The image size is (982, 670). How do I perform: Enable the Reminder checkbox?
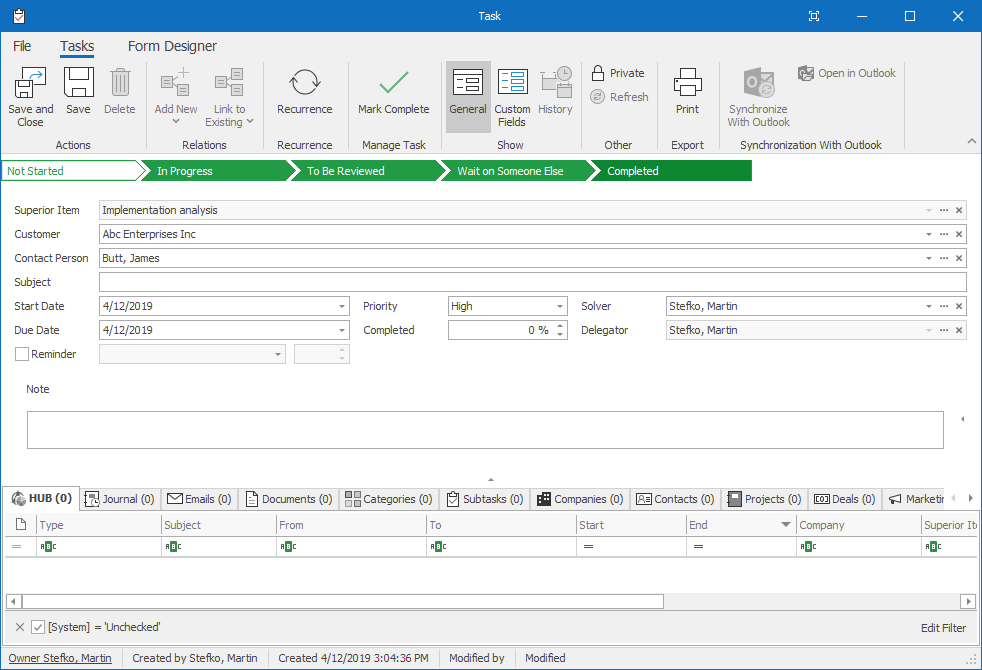coord(22,354)
